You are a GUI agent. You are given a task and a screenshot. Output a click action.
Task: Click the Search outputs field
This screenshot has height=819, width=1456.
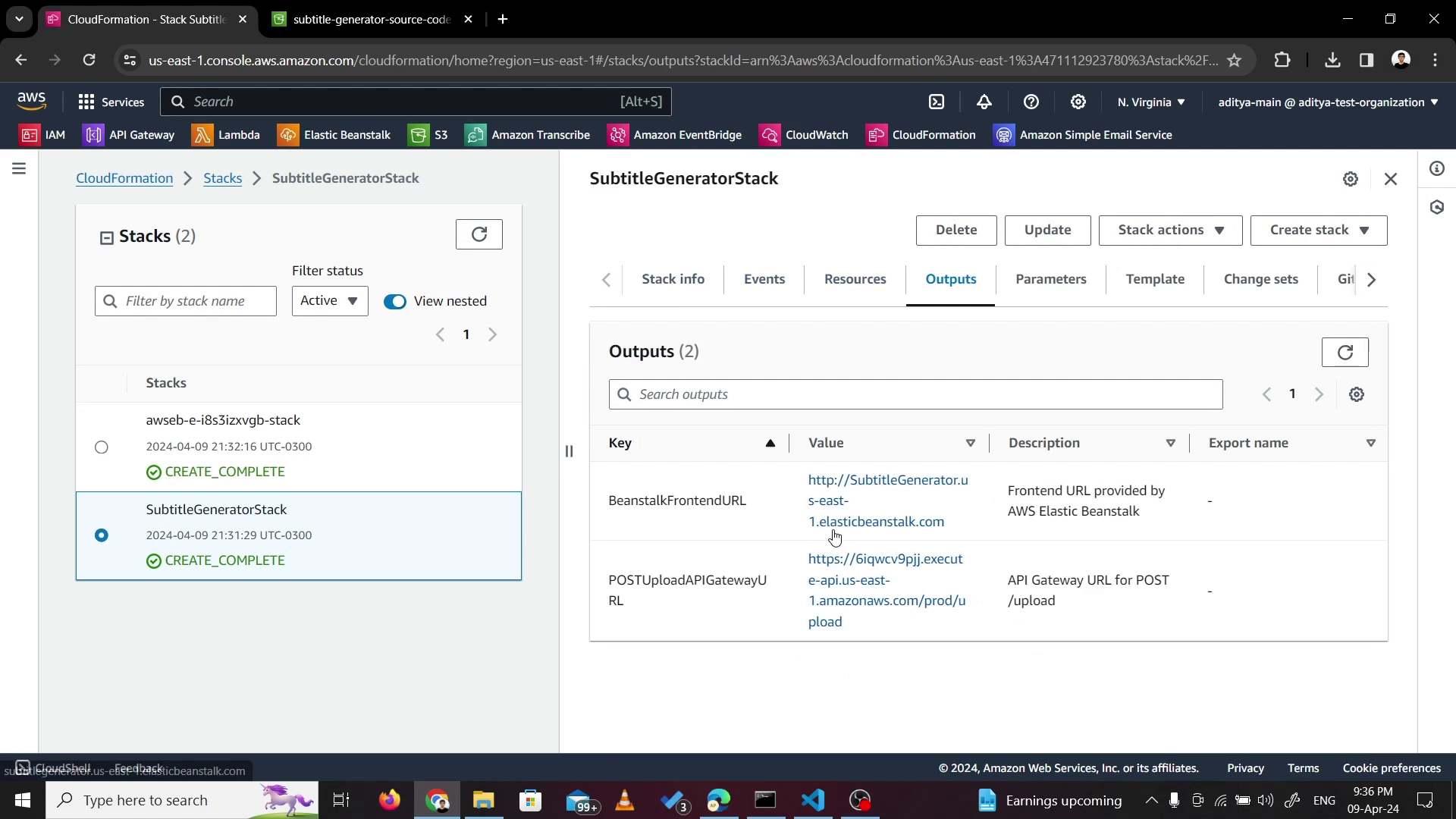(915, 394)
